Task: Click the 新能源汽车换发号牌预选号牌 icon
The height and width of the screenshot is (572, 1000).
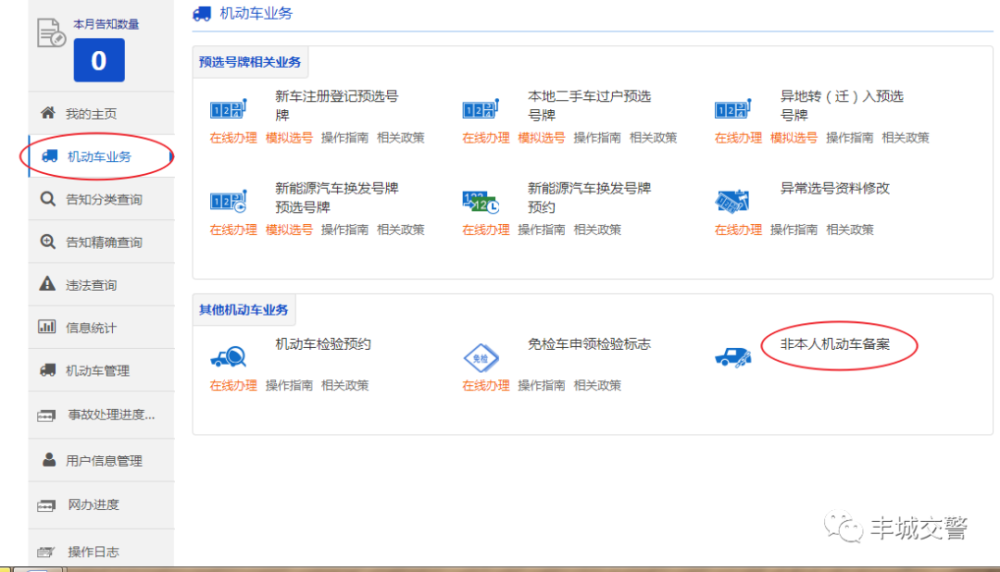Action: pos(228,201)
